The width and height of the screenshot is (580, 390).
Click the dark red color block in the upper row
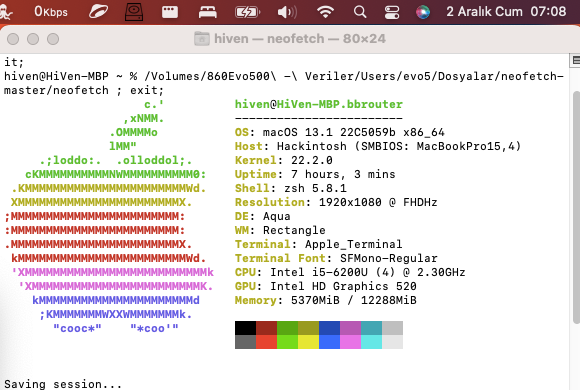(266, 328)
